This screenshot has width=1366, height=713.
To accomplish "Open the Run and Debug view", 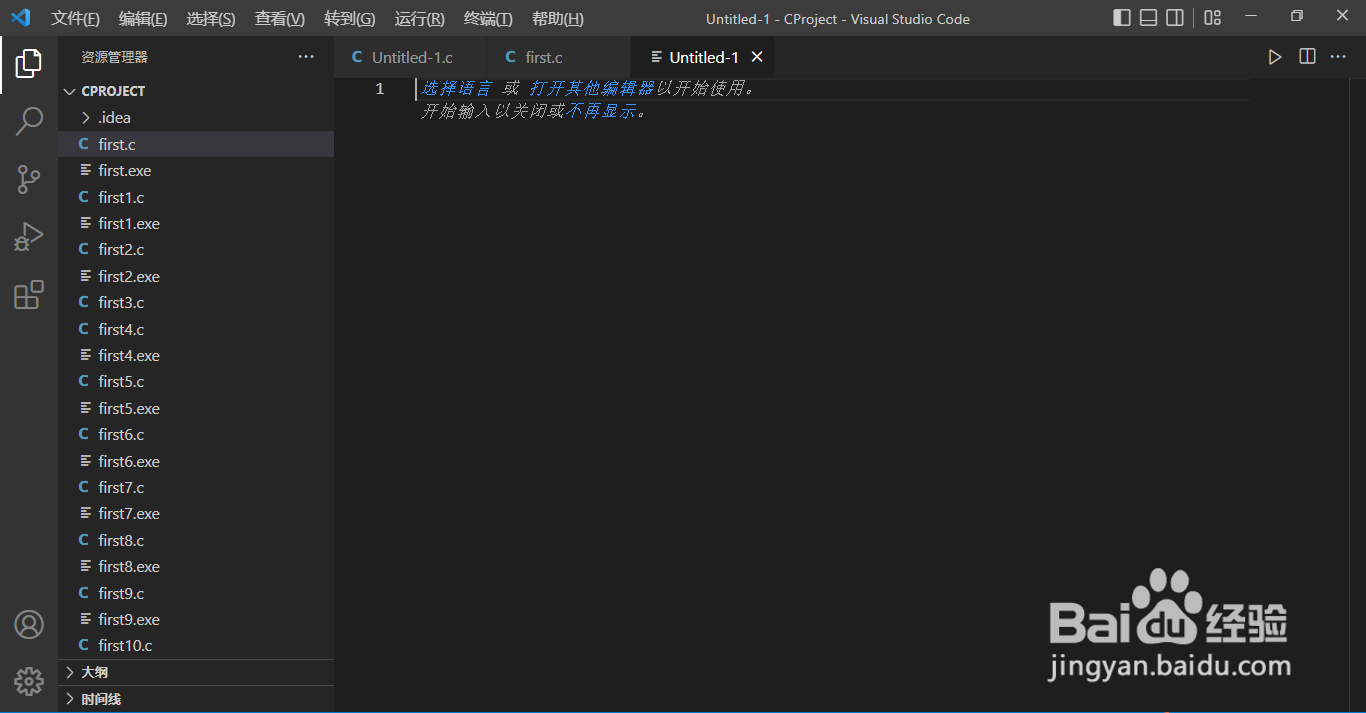I will [29, 238].
